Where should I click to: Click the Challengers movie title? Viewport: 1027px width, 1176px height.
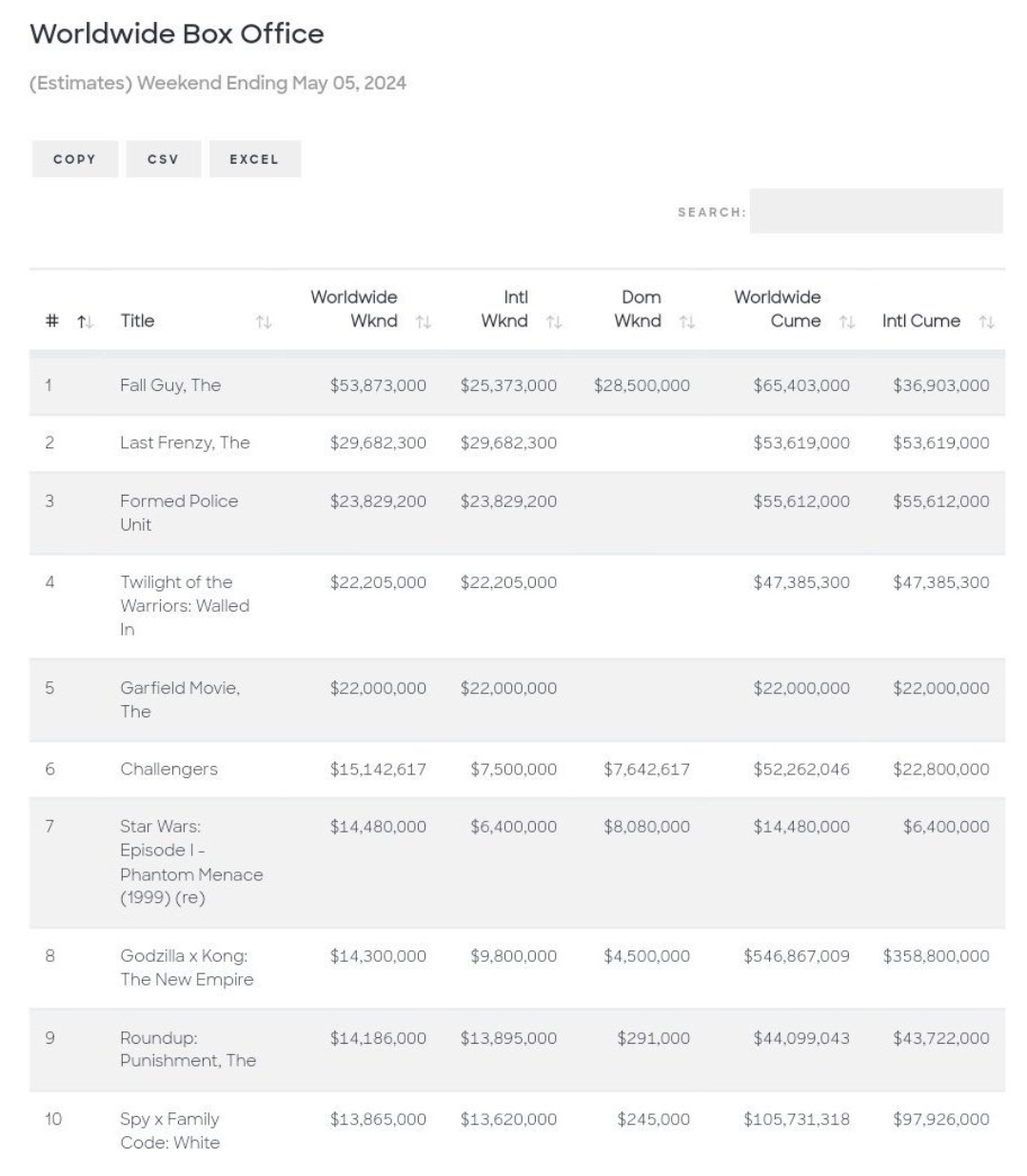[168, 769]
